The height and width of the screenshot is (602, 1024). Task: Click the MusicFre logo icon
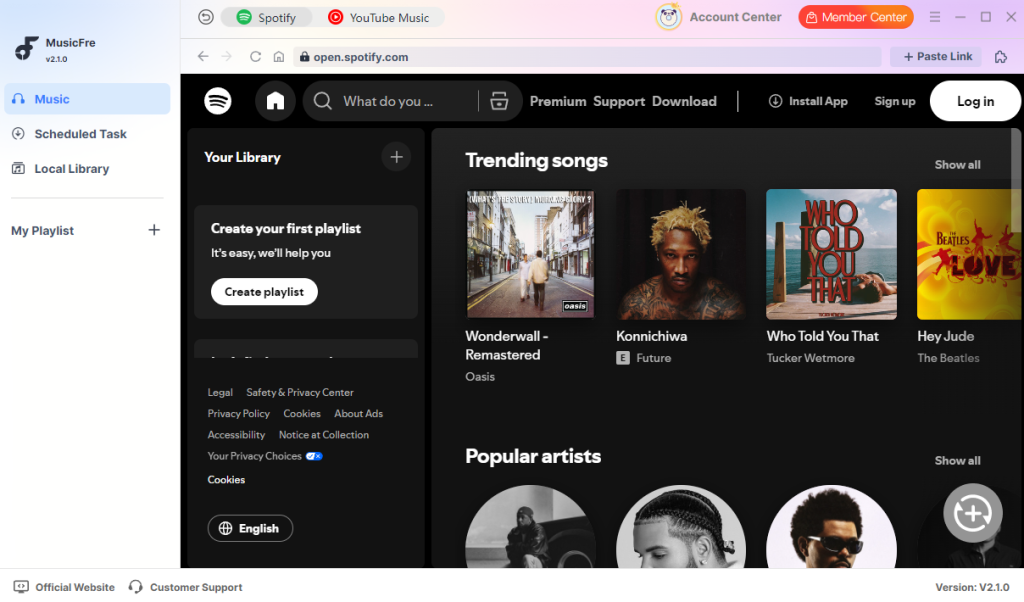pos(27,49)
